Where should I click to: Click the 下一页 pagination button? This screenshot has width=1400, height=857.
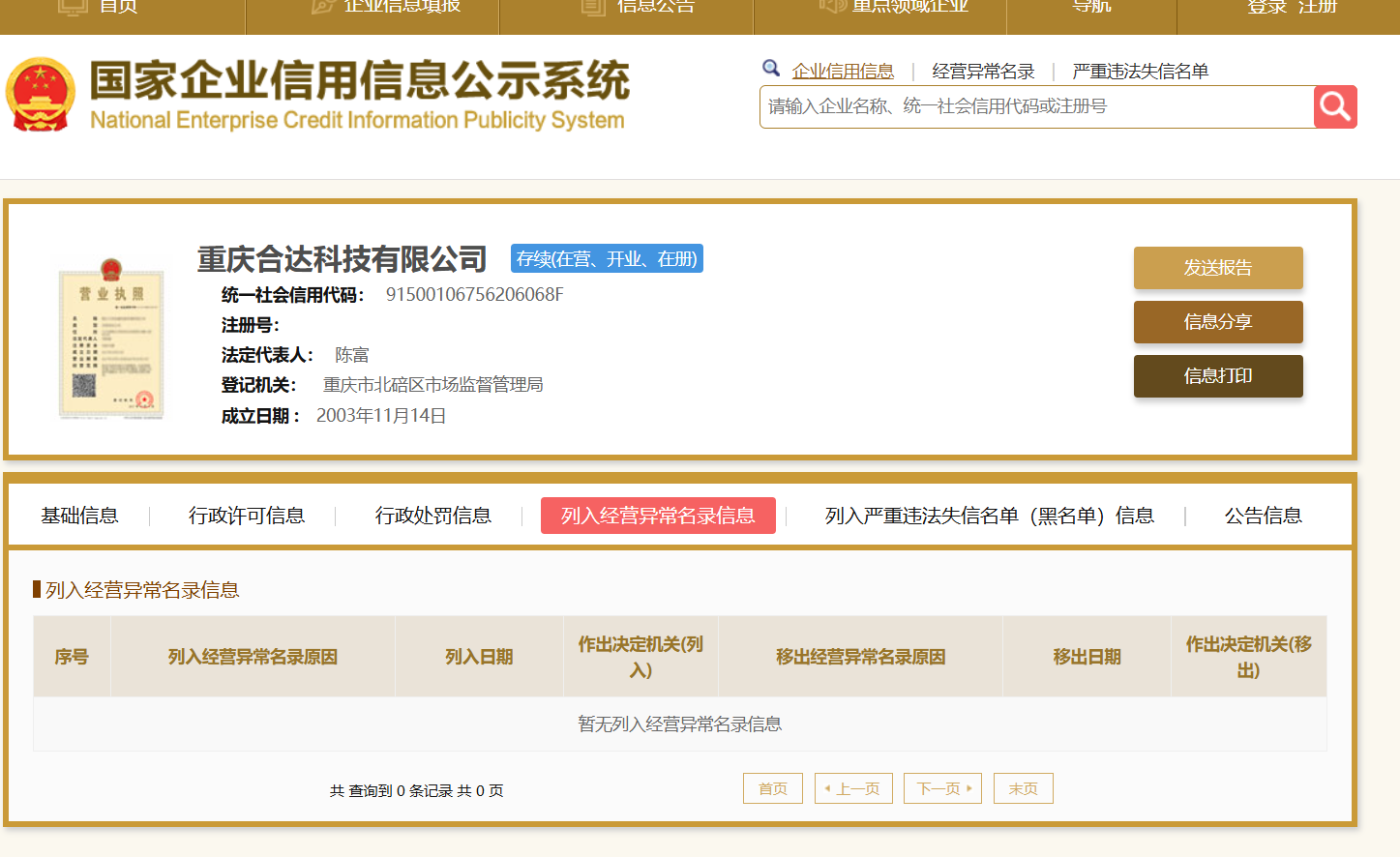[x=943, y=788]
